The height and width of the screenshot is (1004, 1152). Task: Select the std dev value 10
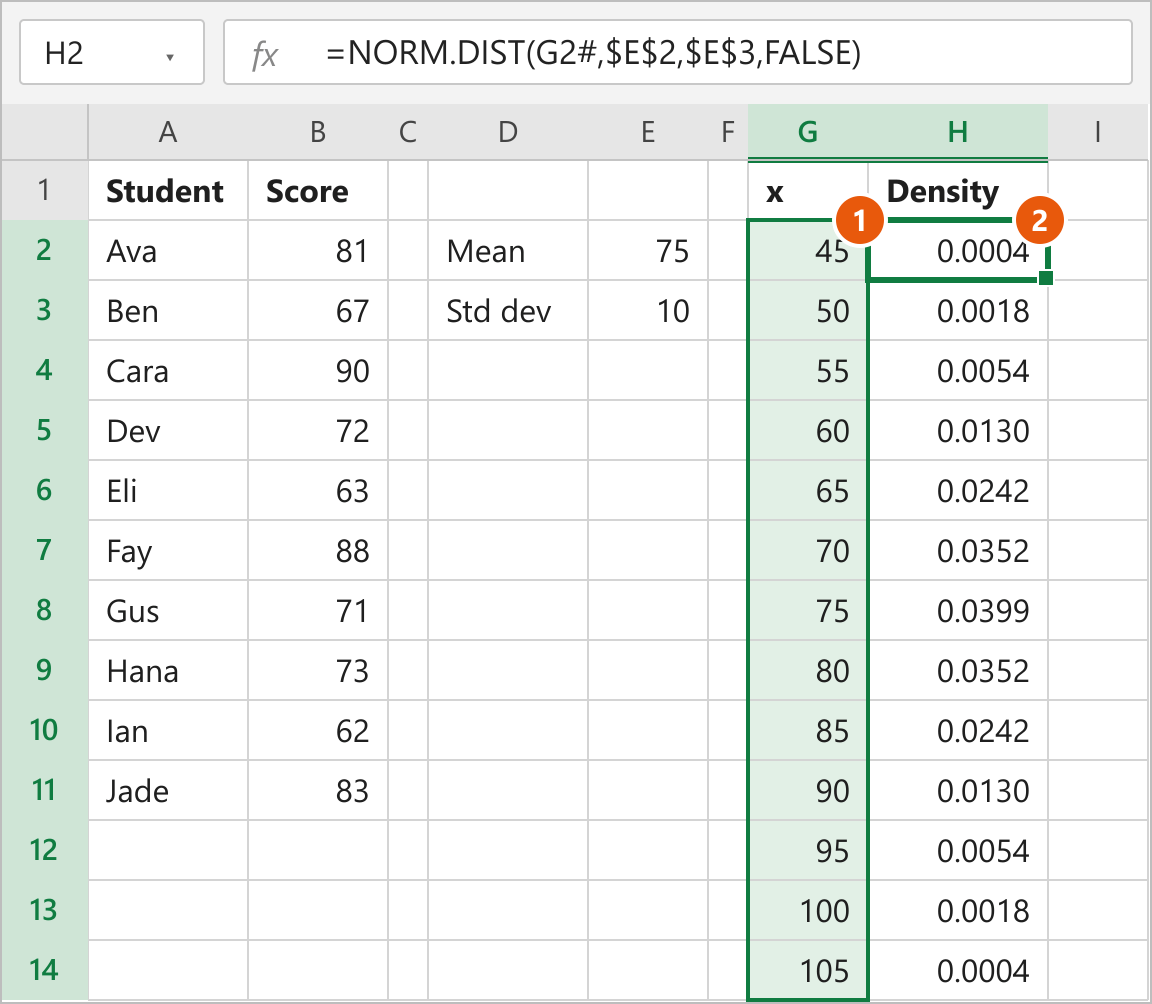(648, 311)
